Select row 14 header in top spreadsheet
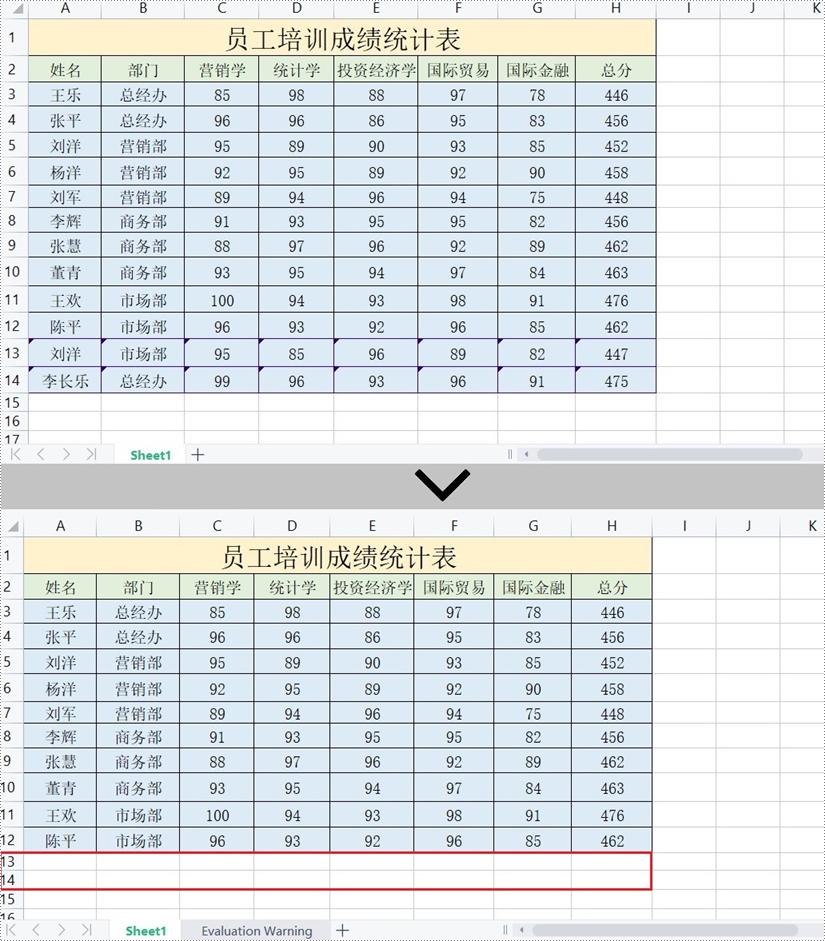This screenshot has width=825, height=941. click(x=13, y=380)
